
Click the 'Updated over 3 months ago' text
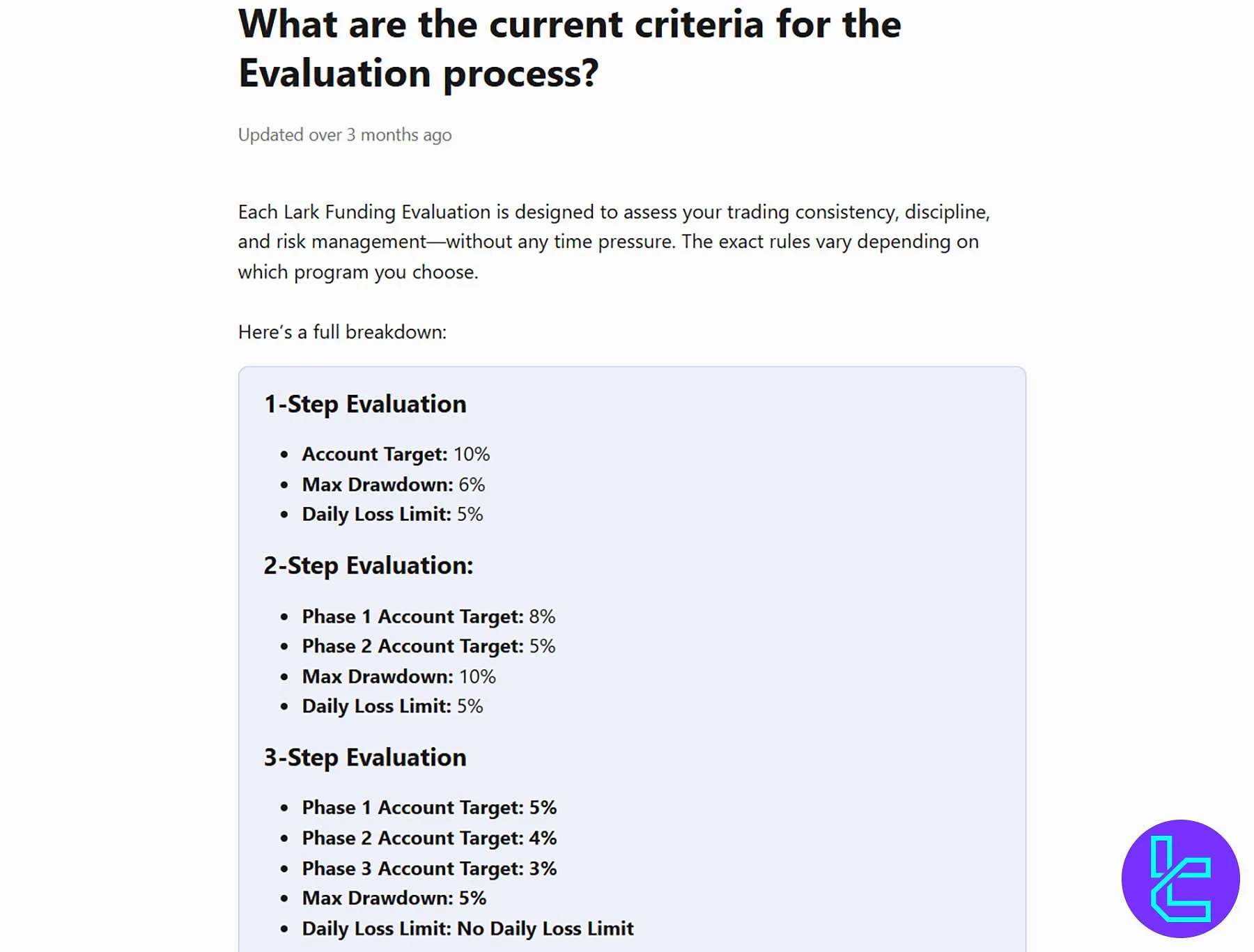pos(345,134)
